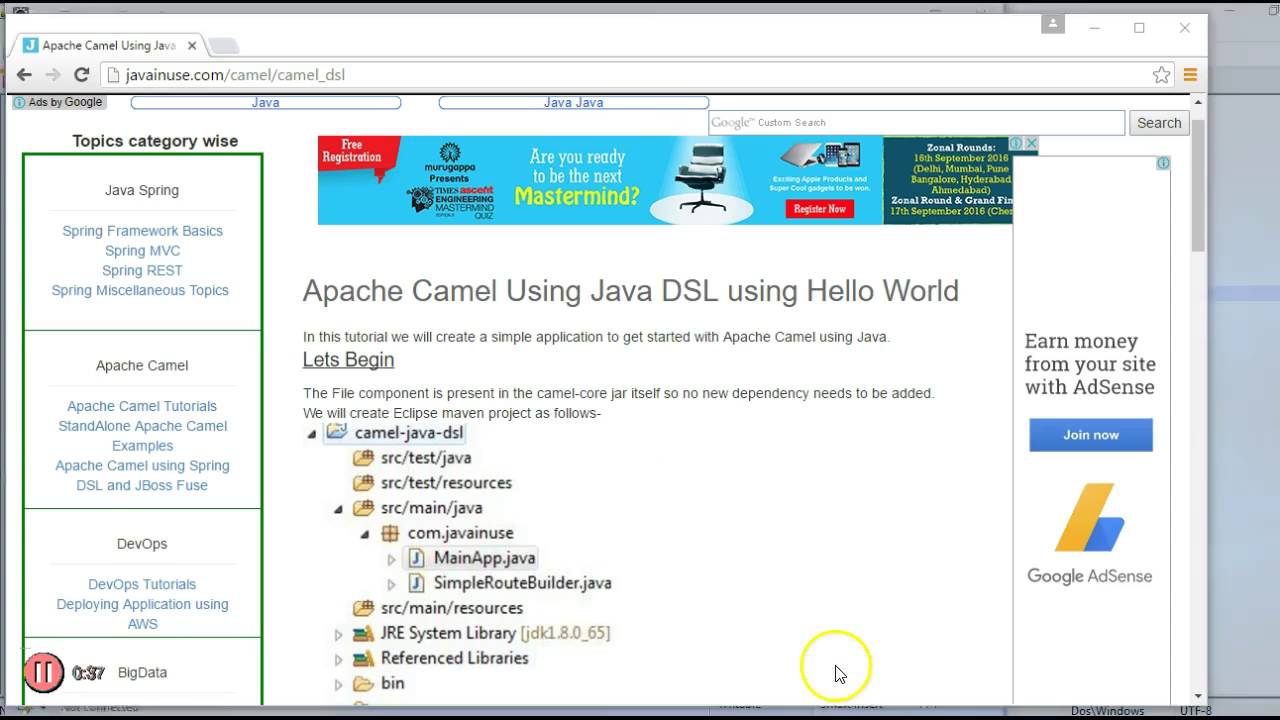Select src/main/resources tree row
The height and width of the screenshot is (720, 1280).
tap(438, 608)
